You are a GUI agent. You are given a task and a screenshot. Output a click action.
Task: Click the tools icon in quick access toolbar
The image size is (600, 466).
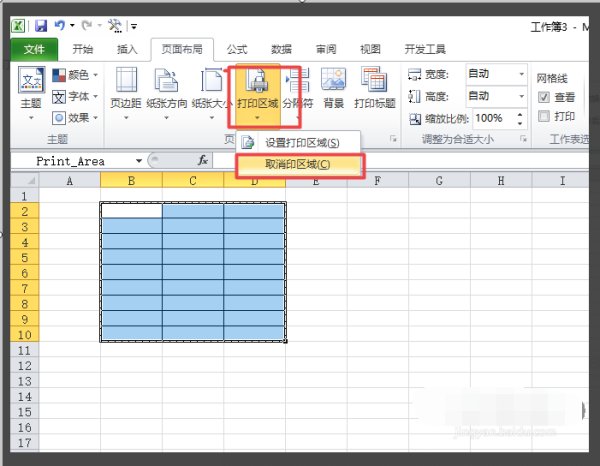114,26
